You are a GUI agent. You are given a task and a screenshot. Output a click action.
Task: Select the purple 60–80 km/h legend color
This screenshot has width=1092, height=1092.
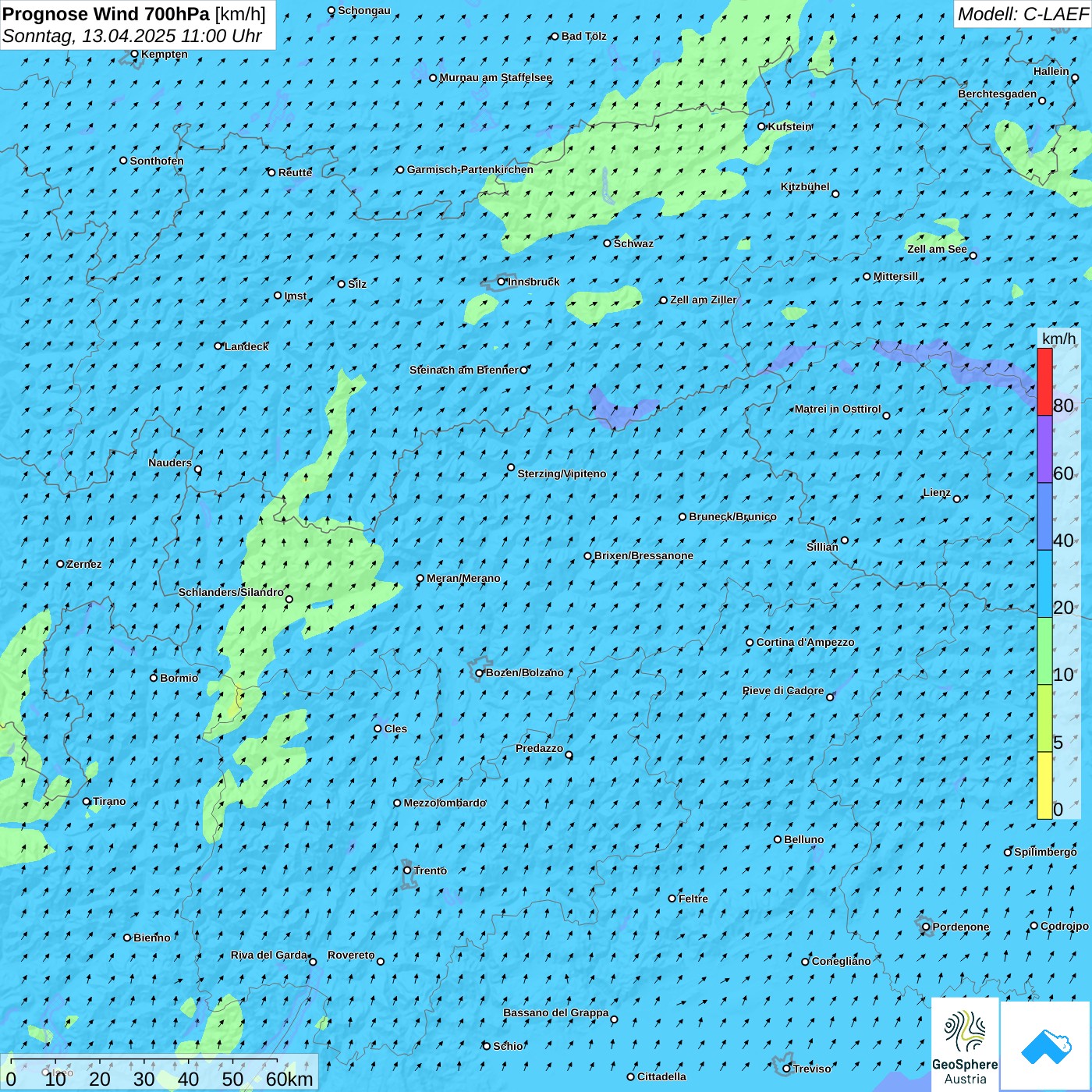click(1044, 449)
